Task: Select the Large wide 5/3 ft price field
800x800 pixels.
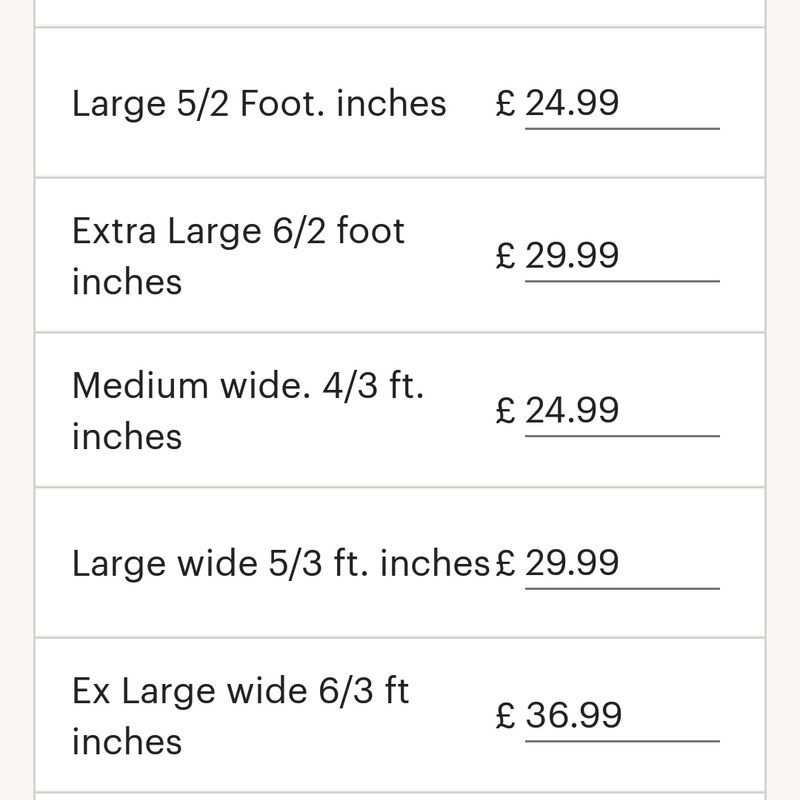Action: pos(620,563)
